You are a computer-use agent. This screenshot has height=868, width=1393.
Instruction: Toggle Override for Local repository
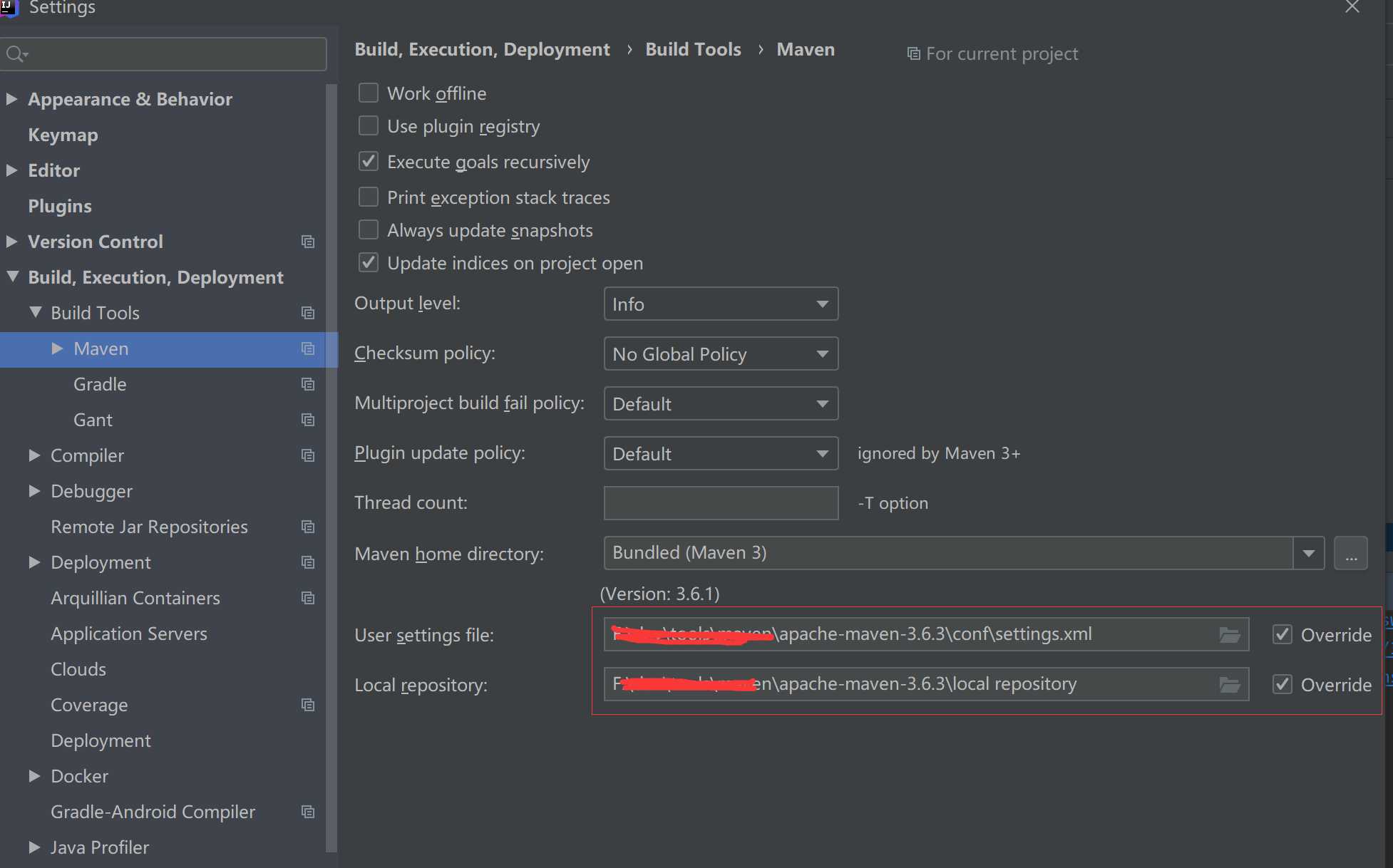1283,684
